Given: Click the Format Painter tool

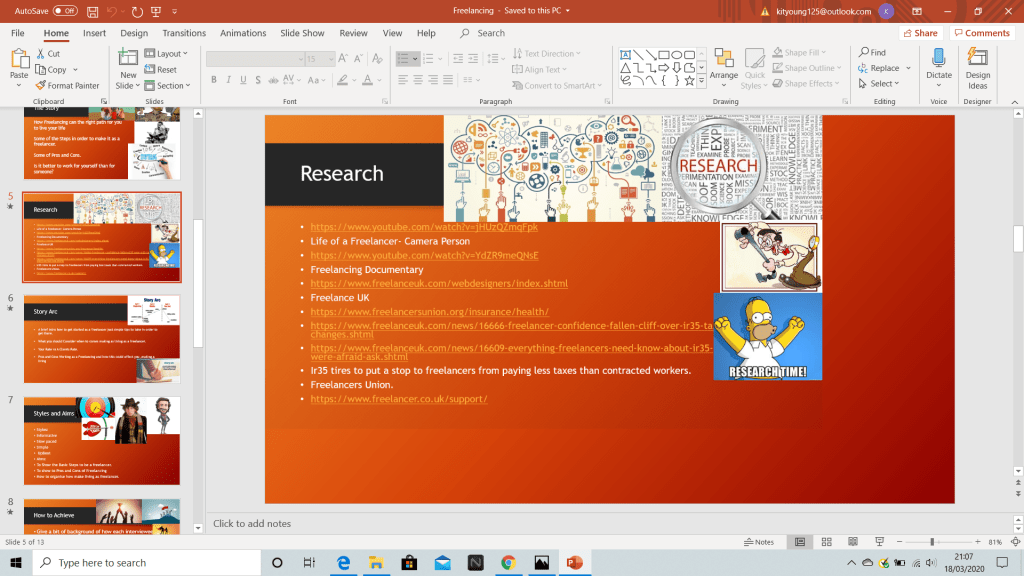Looking at the screenshot, I should click(68, 86).
